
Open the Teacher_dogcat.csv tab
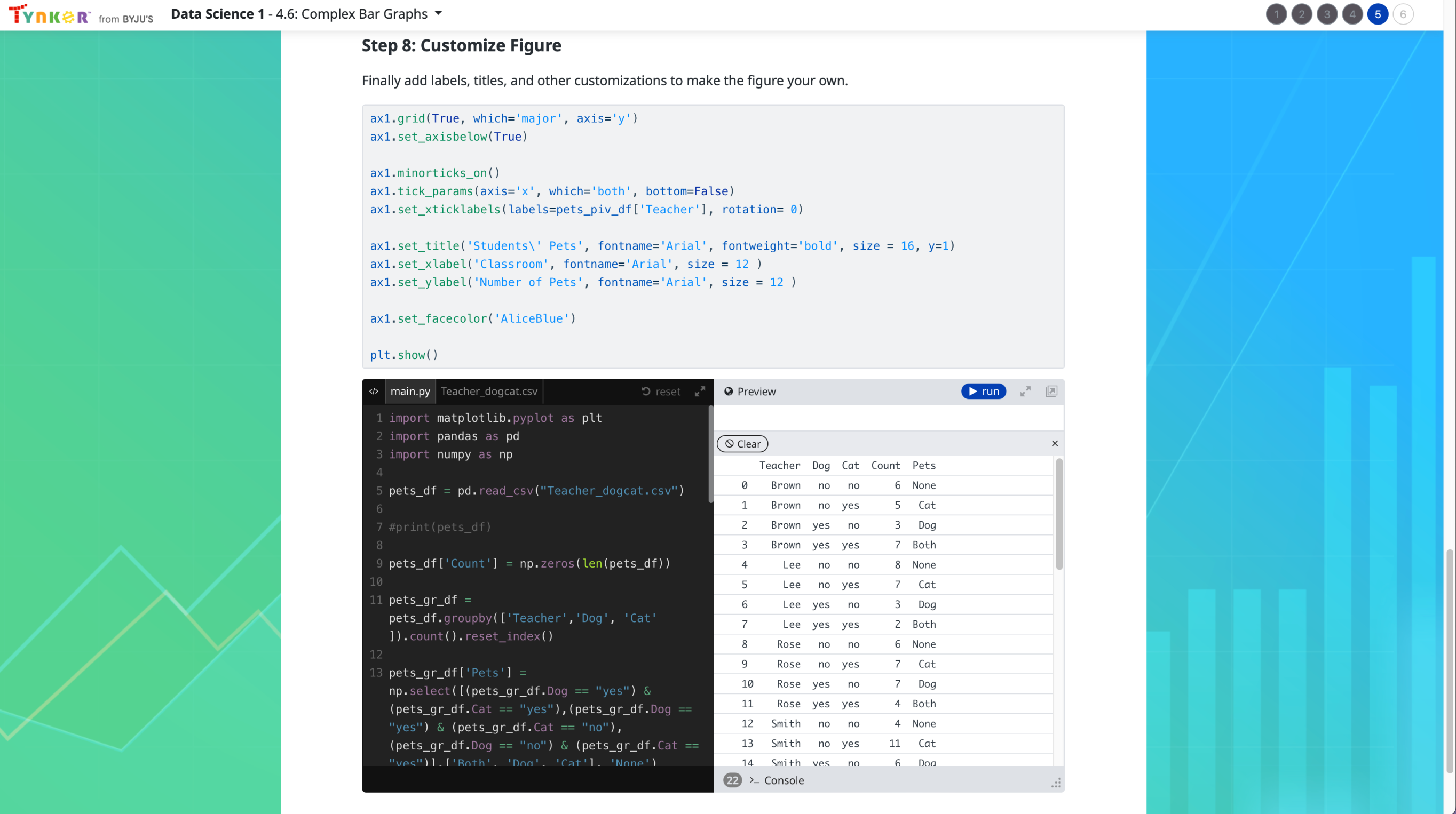pyautogui.click(x=489, y=392)
